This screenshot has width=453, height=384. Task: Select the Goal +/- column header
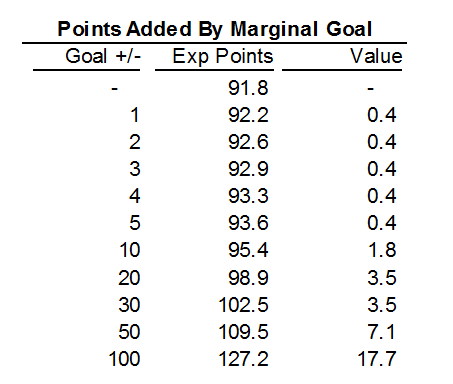pos(103,56)
